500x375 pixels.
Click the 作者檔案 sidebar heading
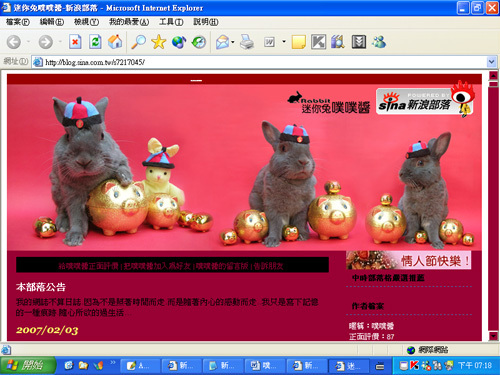(x=368, y=306)
